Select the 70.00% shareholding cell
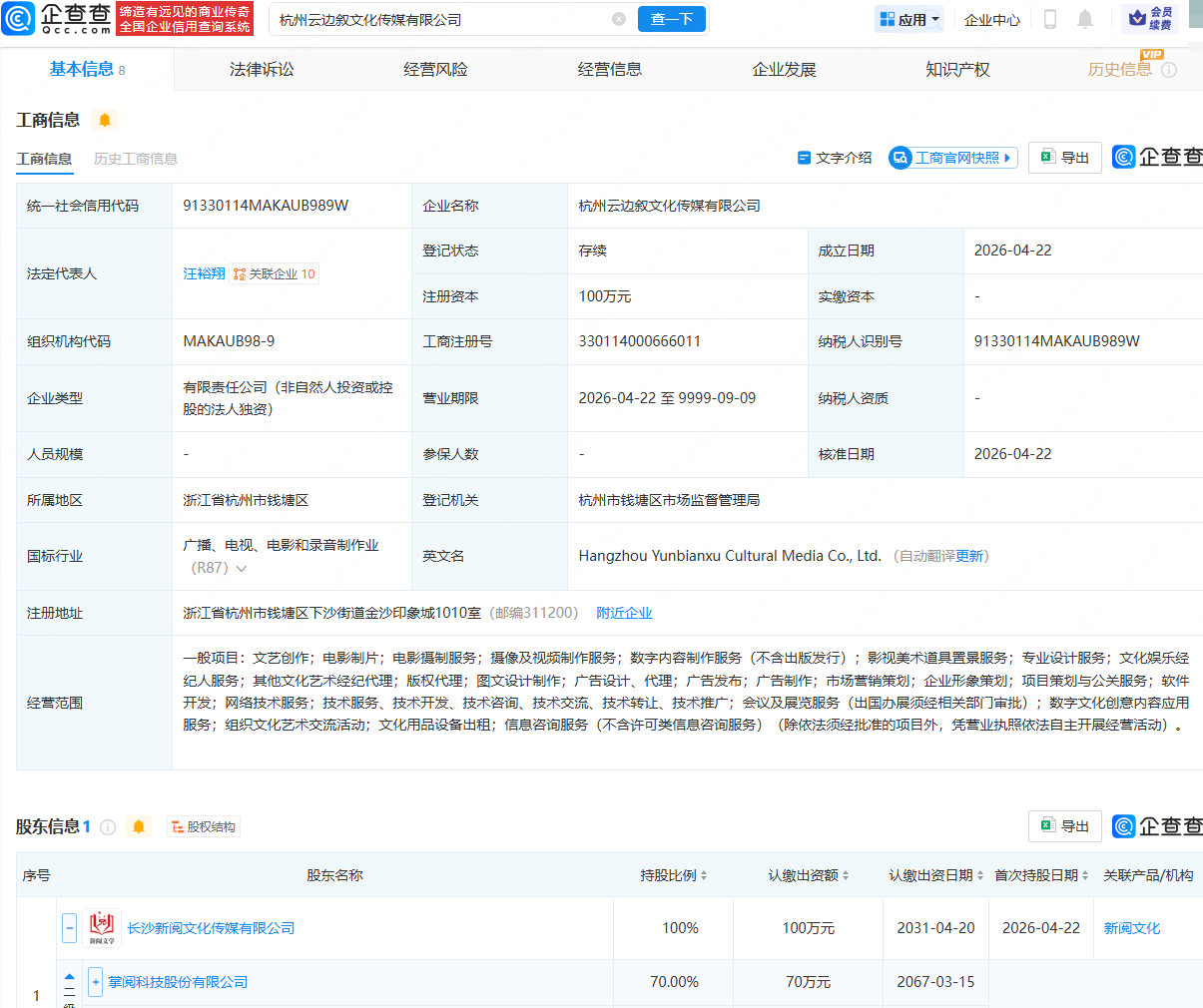 (x=674, y=982)
